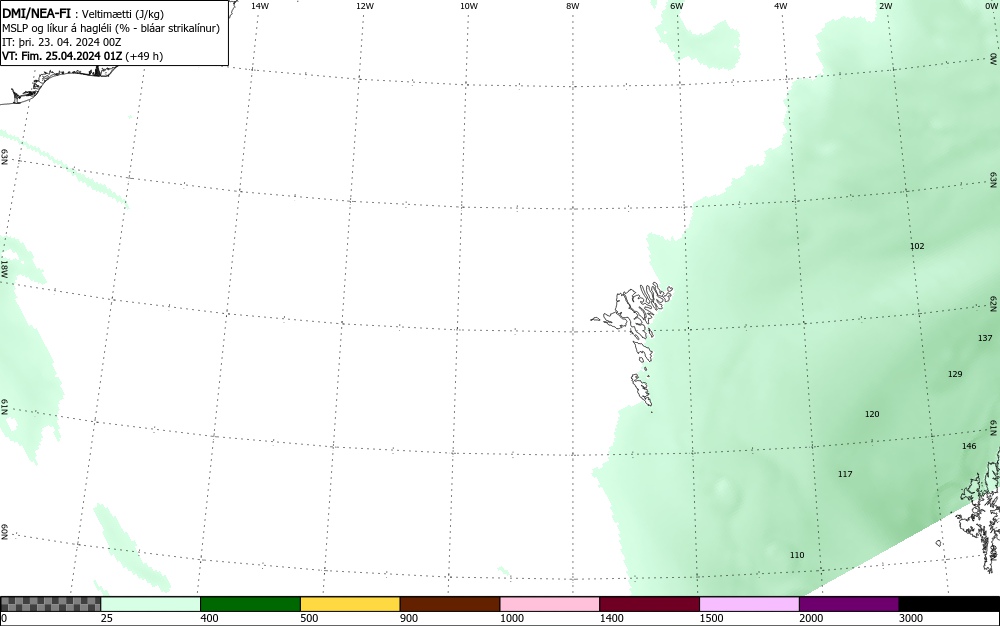Click the 4W longitude label
Viewport: 1000px width, 626px height.
781,6
